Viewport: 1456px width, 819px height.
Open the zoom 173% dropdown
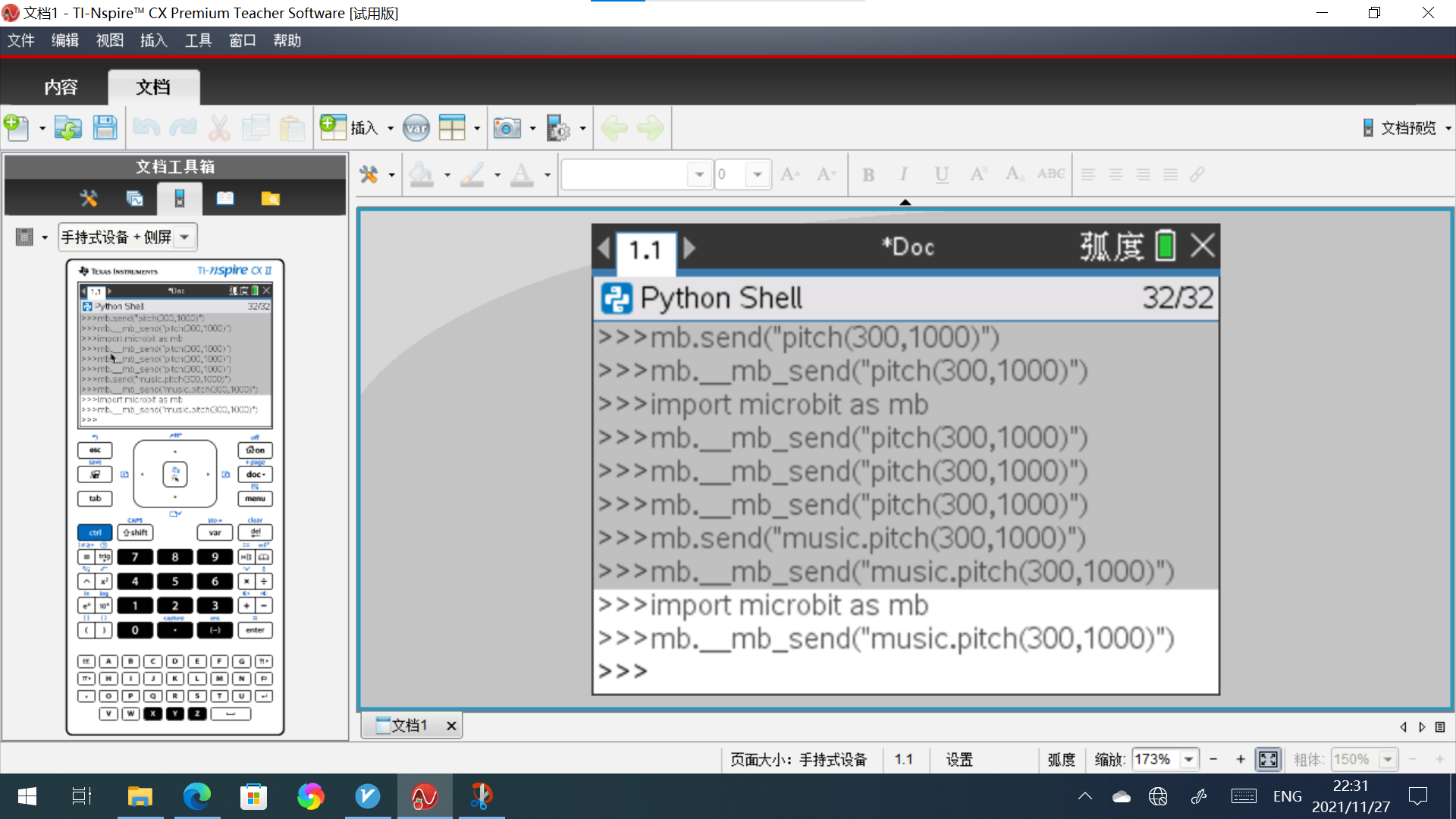point(1189,759)
